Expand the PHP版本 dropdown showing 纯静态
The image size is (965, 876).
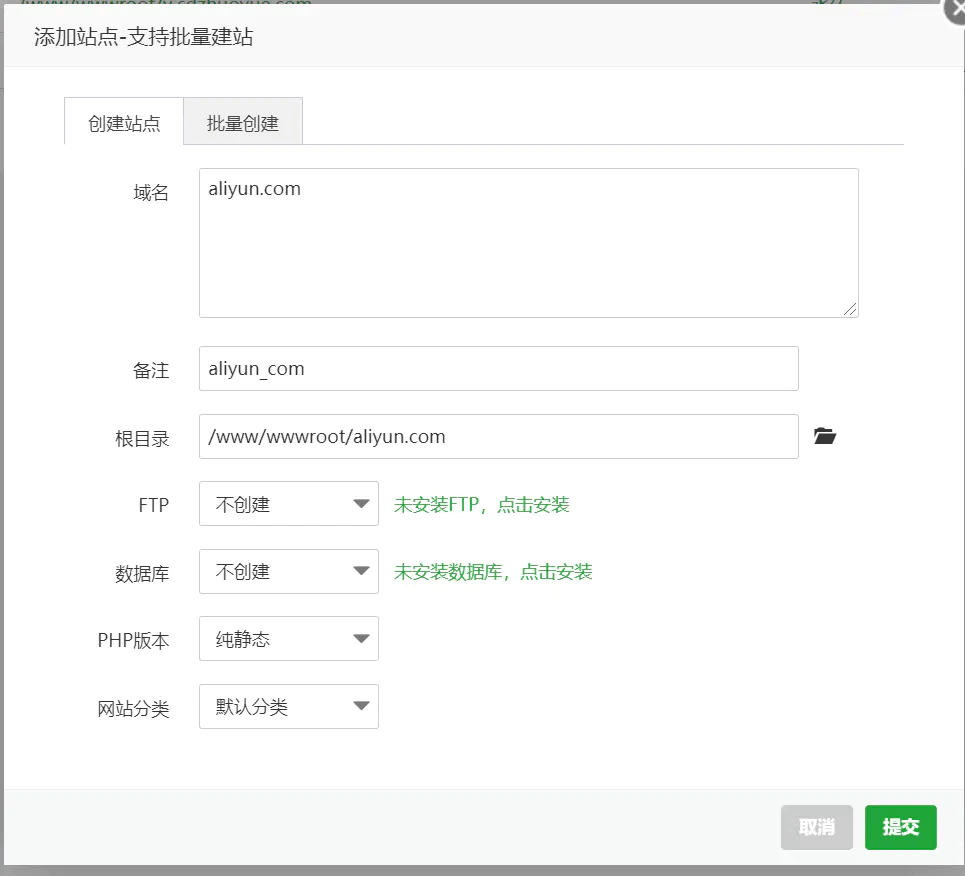pos(289,639)
